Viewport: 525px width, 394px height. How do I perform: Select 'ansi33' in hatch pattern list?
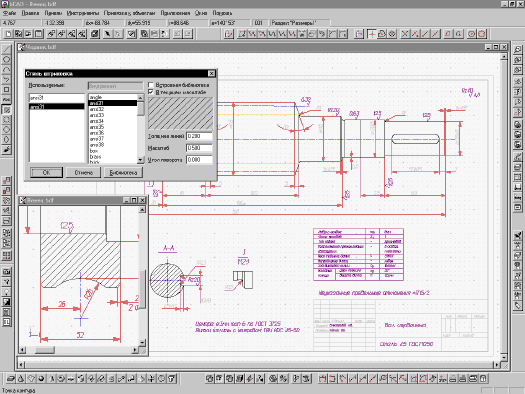click(x=113, y=115)
